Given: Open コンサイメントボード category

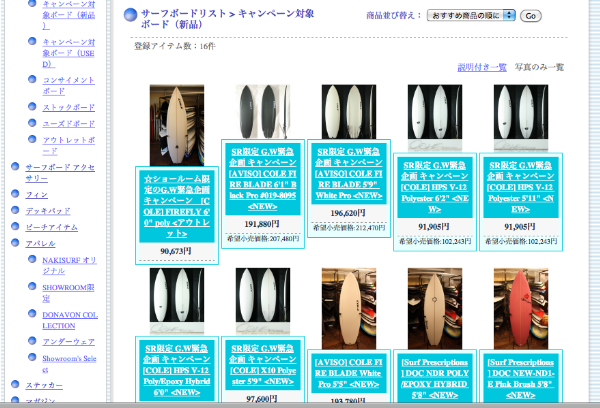Looking at the screenshot, I should [68, 85].
